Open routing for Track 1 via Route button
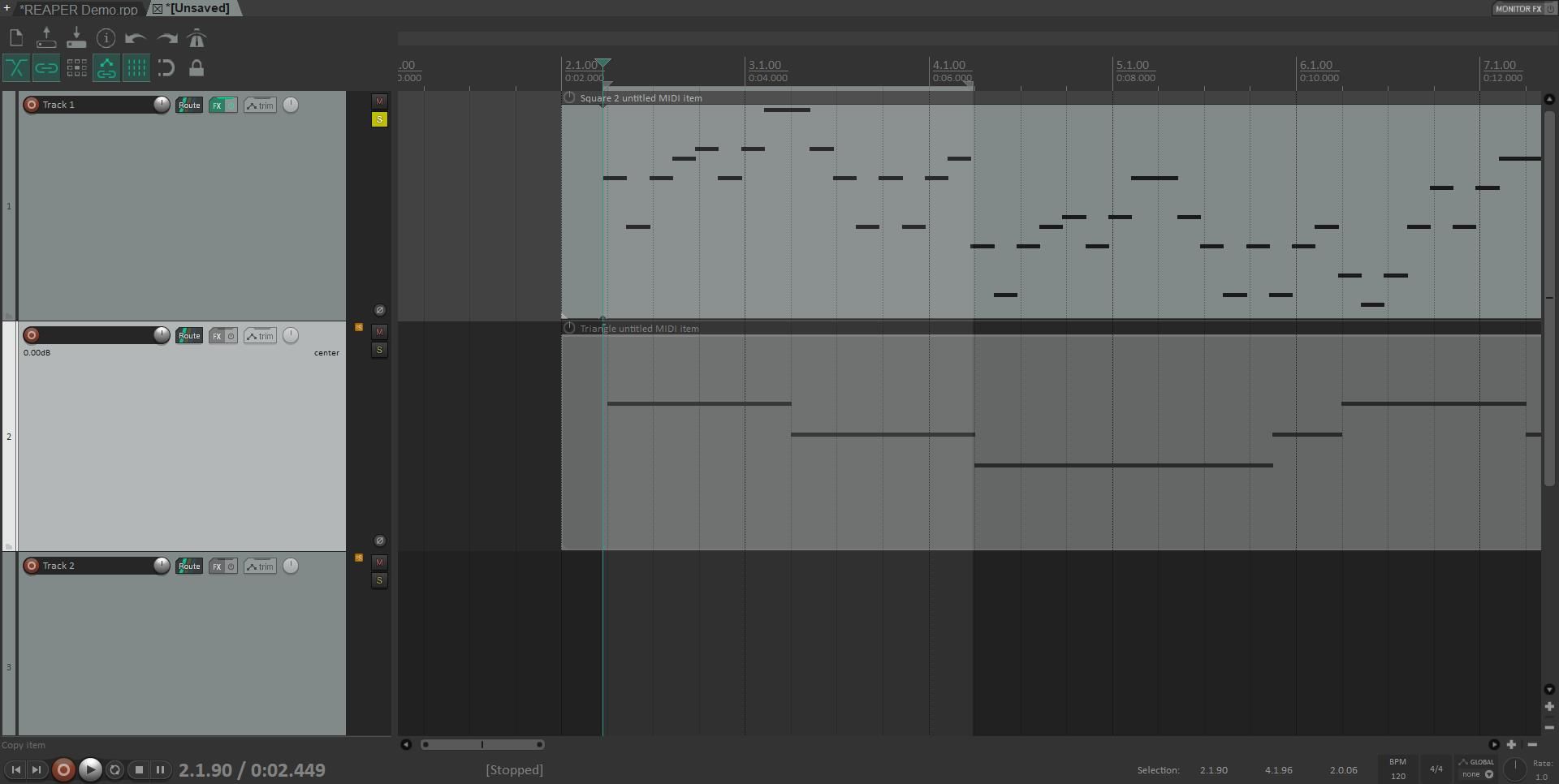The height and width of the screenshot is (784, 1559). [x=189, y=105]
